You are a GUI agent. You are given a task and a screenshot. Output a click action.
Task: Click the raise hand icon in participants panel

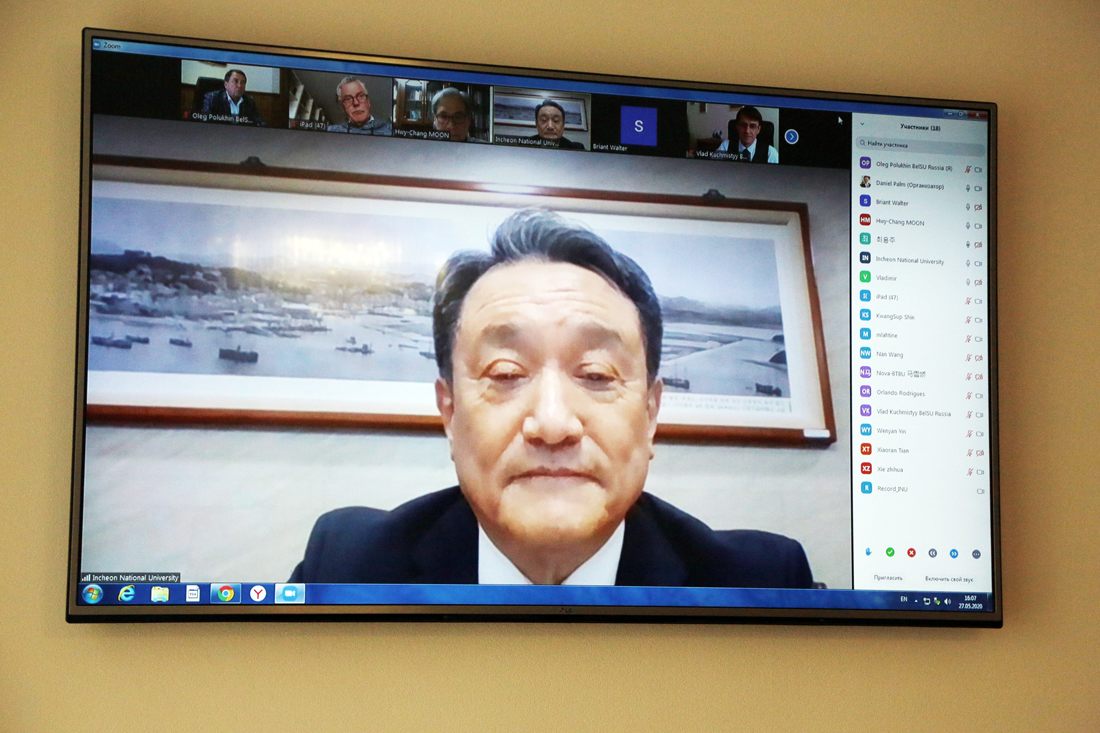[868, 552]
